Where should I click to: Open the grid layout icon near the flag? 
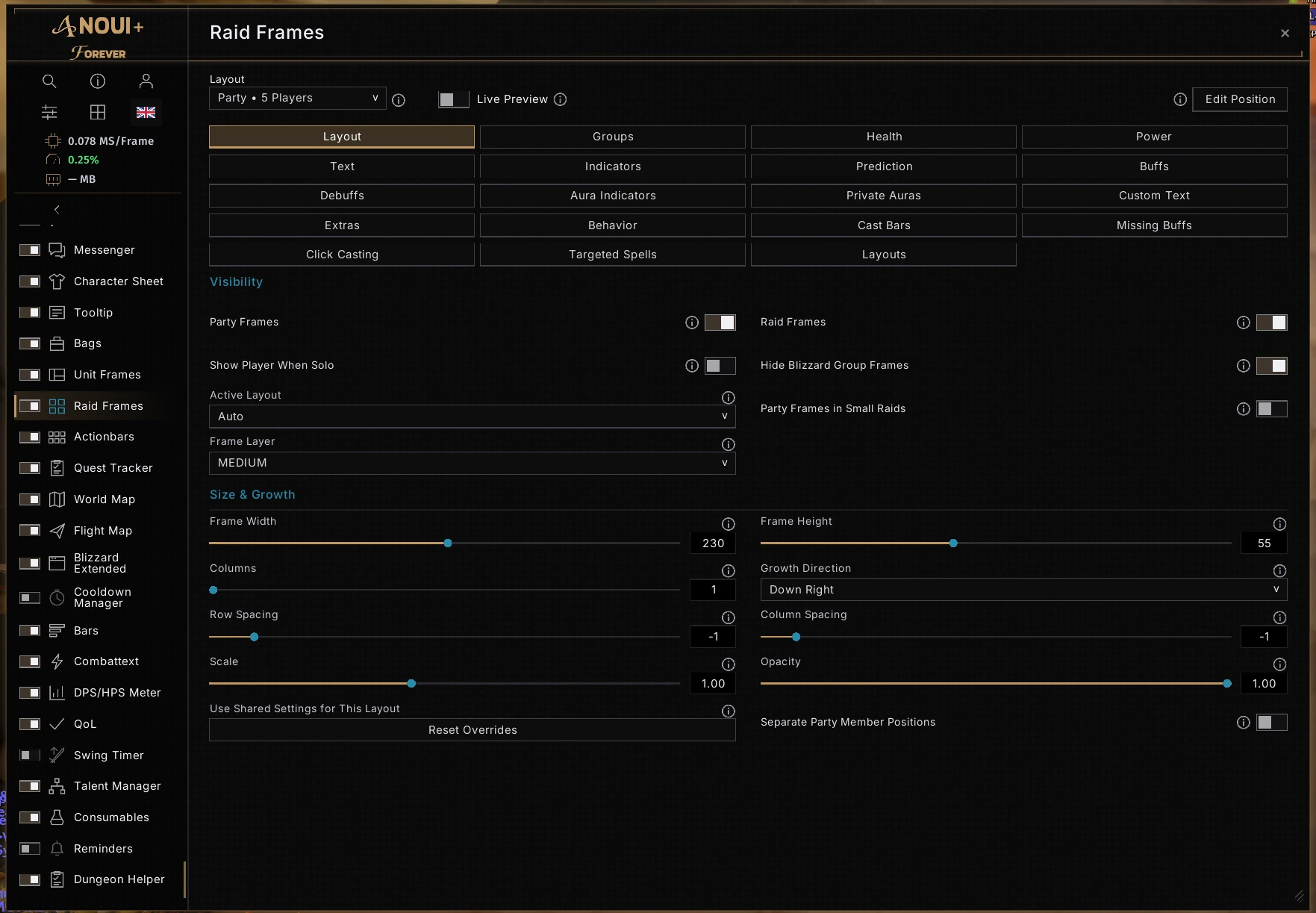(98, 112)
